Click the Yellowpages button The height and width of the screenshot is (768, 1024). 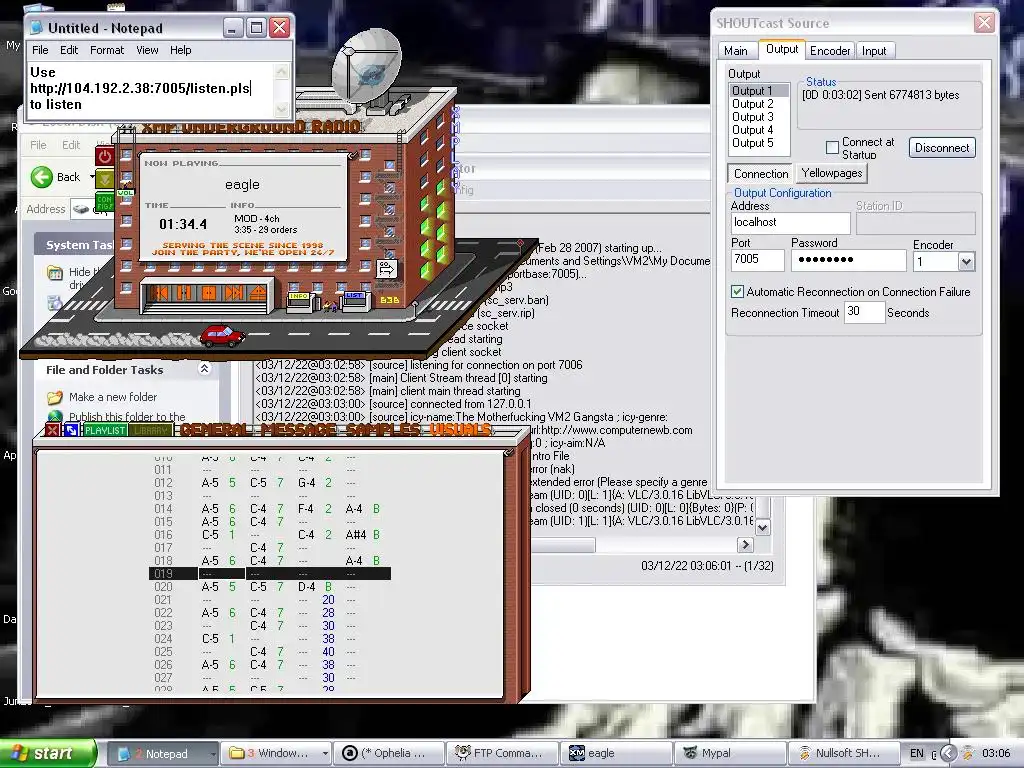[831, 173]
